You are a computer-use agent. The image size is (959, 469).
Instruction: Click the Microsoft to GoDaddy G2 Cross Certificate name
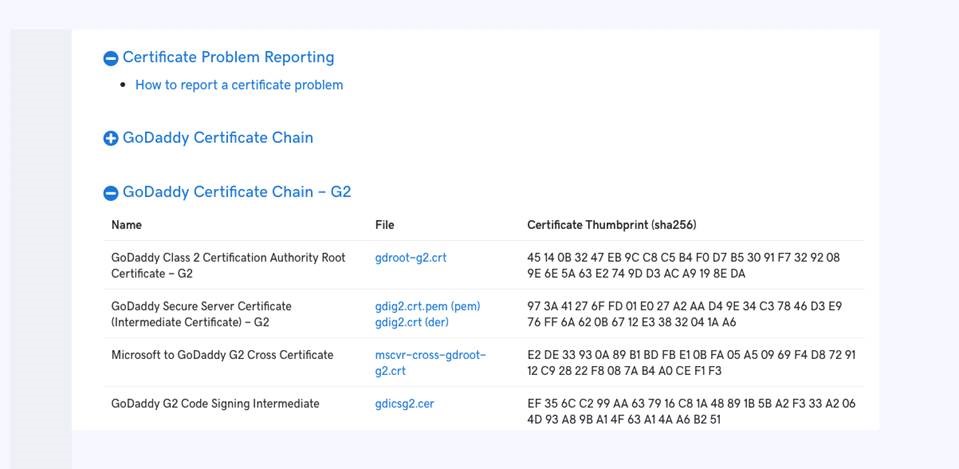222,355
